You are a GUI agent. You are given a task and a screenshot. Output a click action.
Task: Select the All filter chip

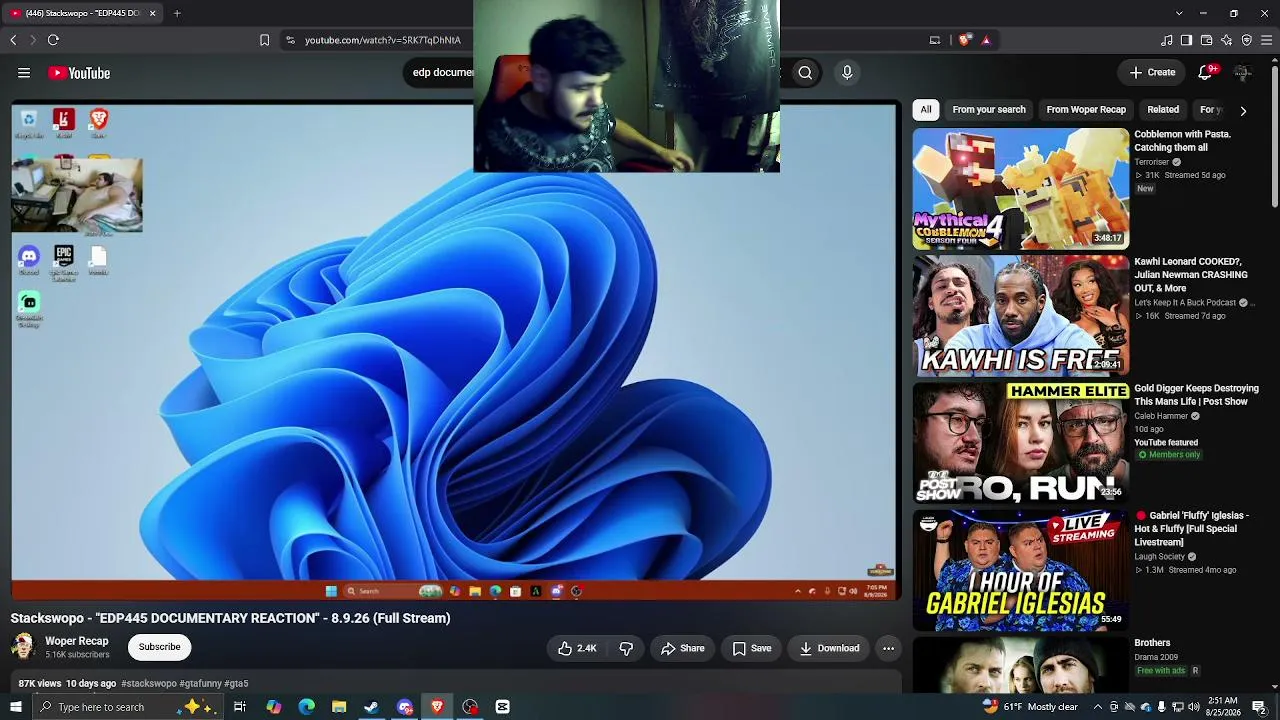point(926,110)
